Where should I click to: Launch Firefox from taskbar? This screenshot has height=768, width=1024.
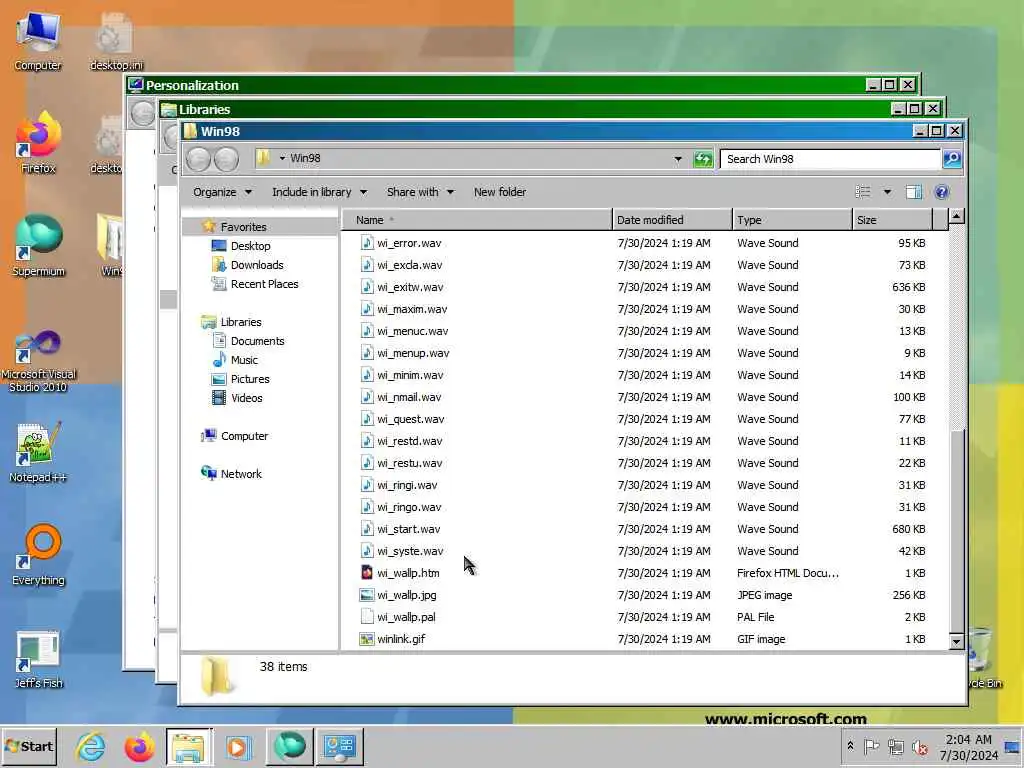140,746
